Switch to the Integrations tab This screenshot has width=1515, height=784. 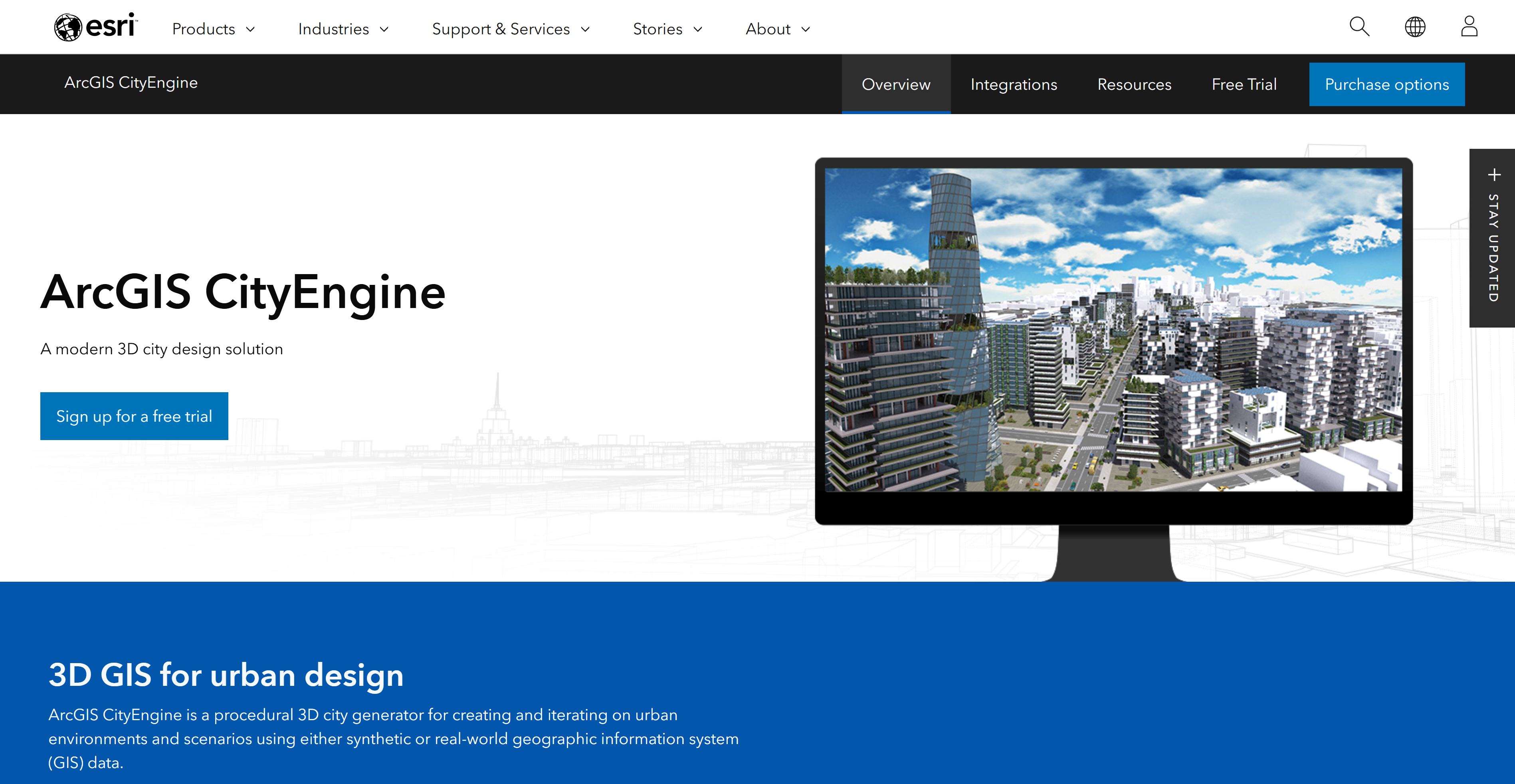pyautogui.click(x=1014, y=84)
